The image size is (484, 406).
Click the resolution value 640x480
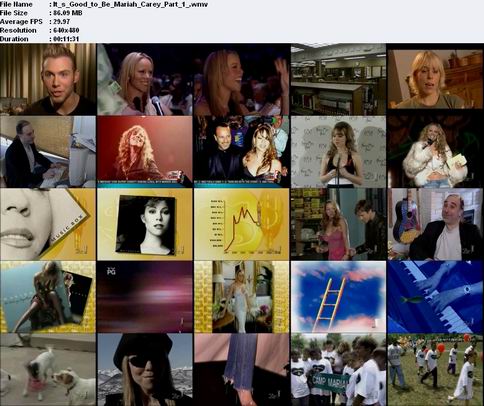tap(66, 30)
